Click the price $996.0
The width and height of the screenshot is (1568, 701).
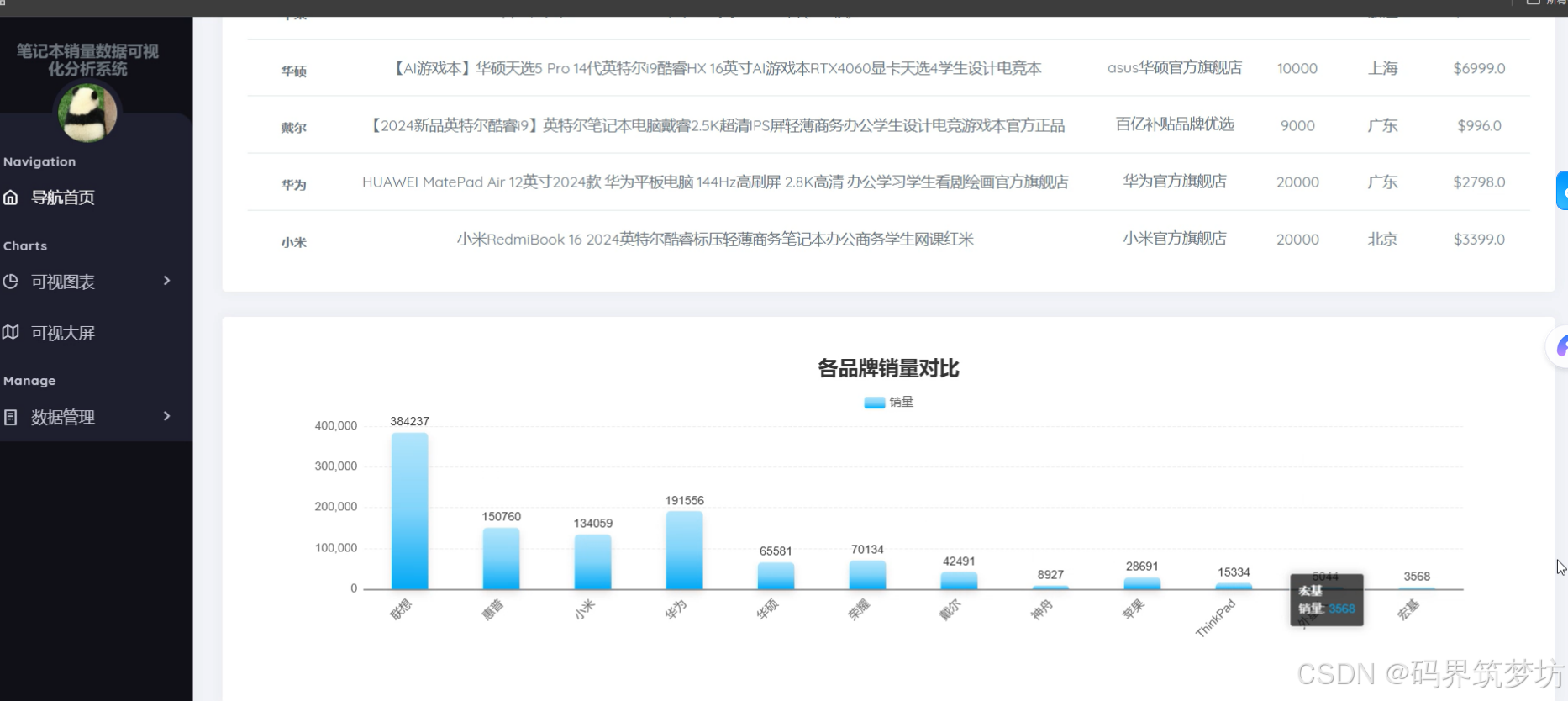(1479, 125)
